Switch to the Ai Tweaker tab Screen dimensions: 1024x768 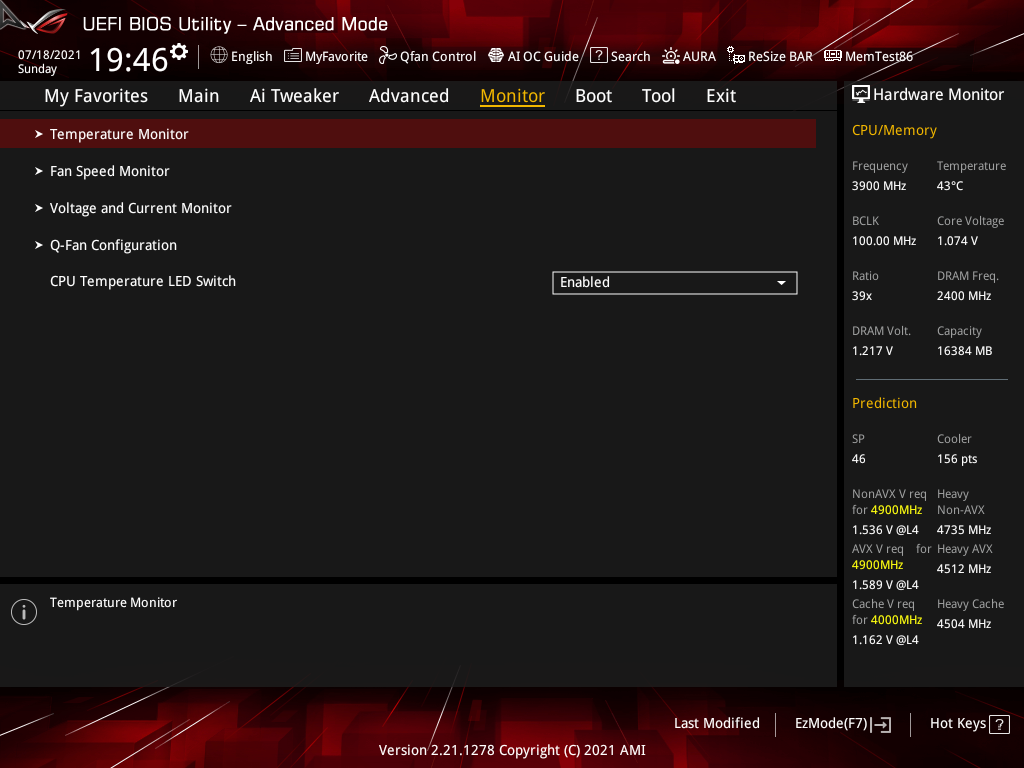tap(294, 95)
